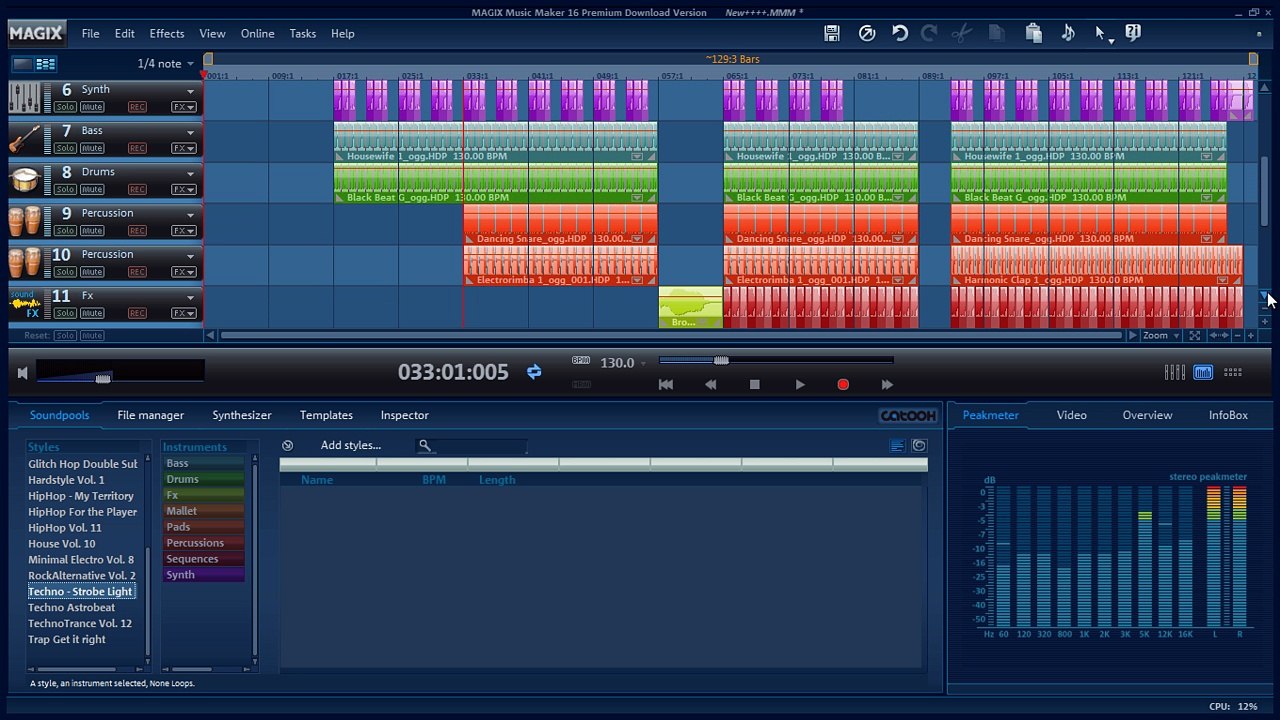
Task: Mute the Drums track 8
Action: (92, 189)
